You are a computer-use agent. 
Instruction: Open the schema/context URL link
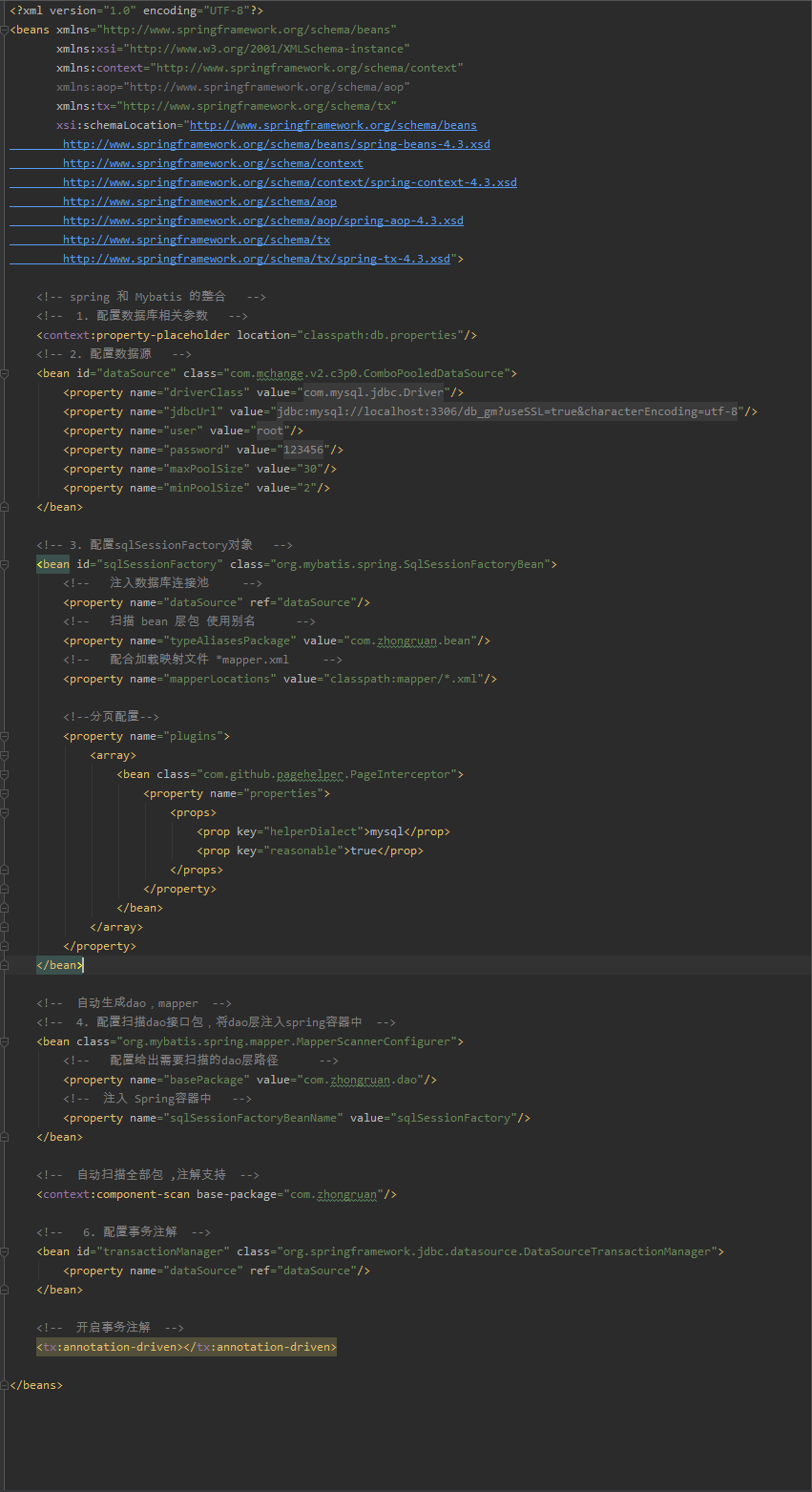tap(213, 163)
